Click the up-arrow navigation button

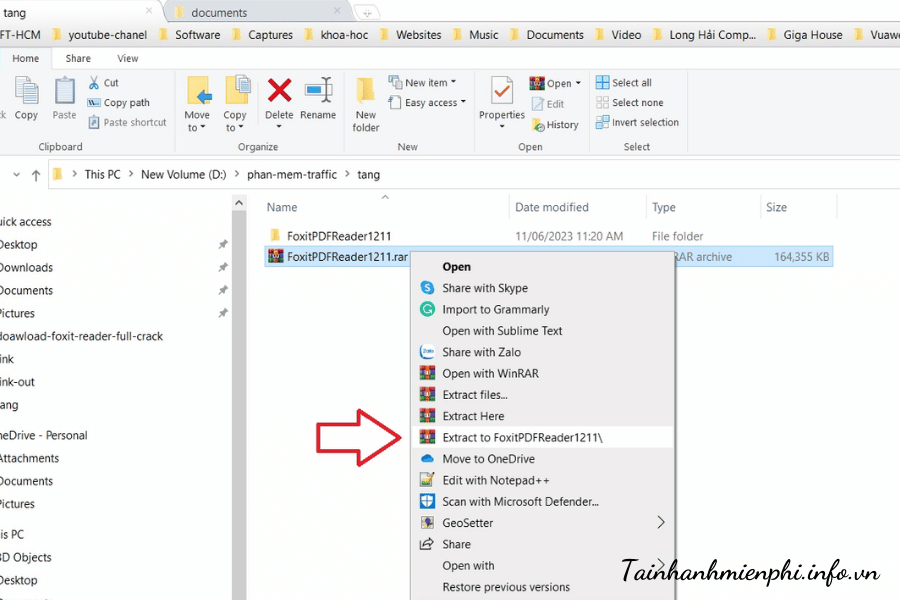pos(36,175)
